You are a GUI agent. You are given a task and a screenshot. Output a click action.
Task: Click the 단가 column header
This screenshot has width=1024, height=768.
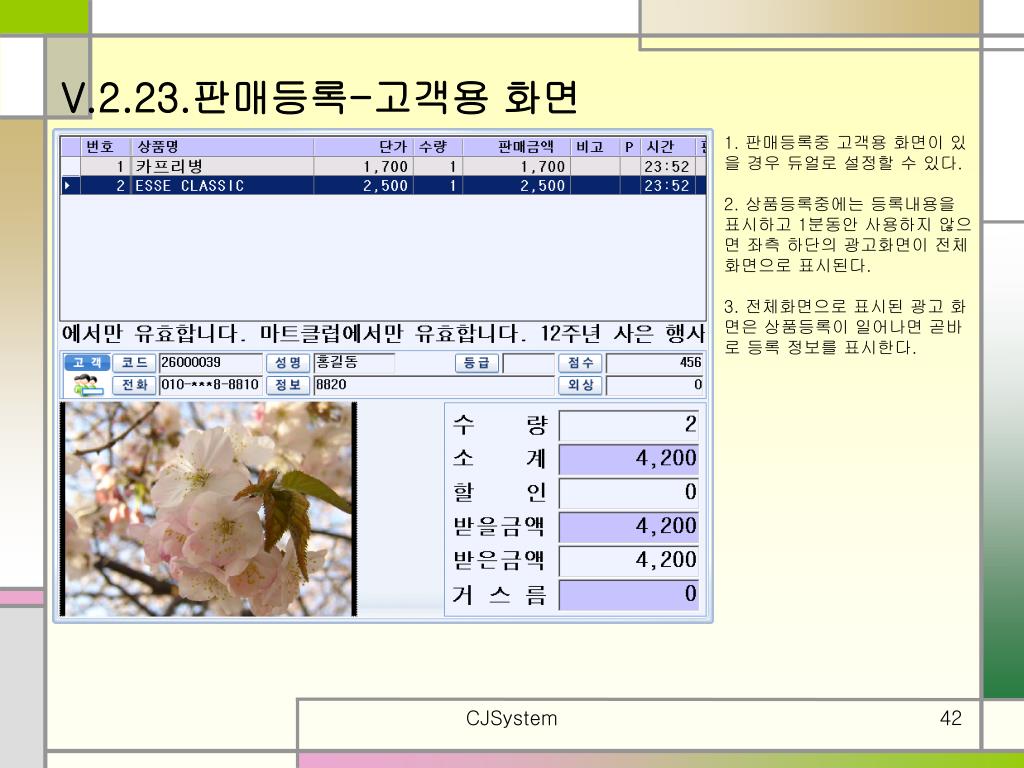pyautogui.click(x=363, y=147)
